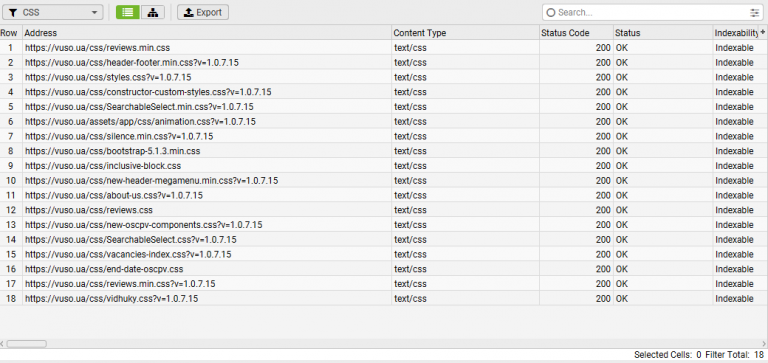Image resolution: width=768 pixels, height=363 pixels.
Task: Select inclusive-block.css address row
Action: tap(207, 166)
